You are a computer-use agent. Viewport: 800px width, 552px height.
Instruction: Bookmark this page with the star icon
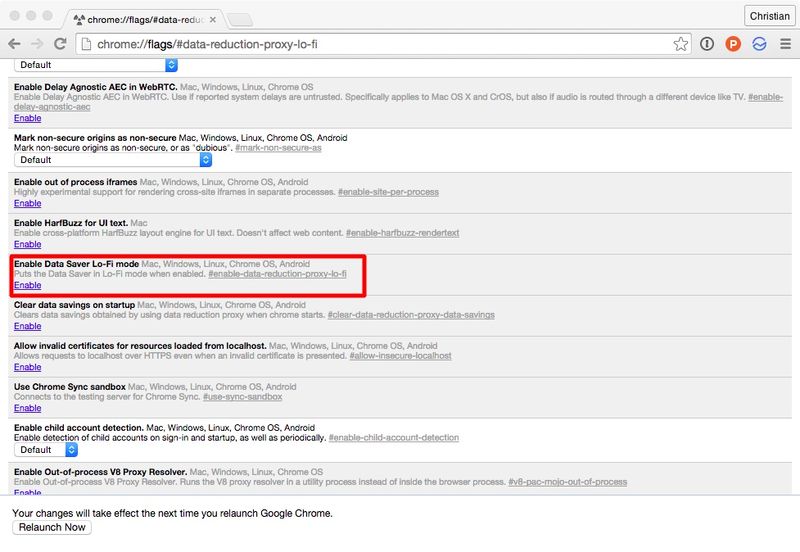pos(681,44)
